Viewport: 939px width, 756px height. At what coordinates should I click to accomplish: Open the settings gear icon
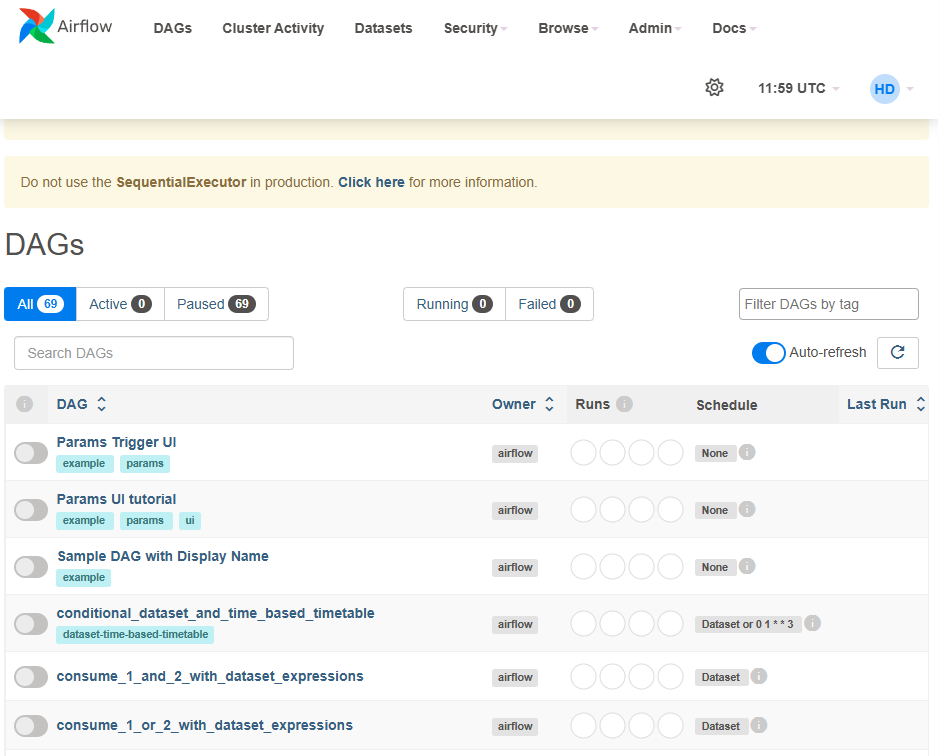click(x=714, y=87)
